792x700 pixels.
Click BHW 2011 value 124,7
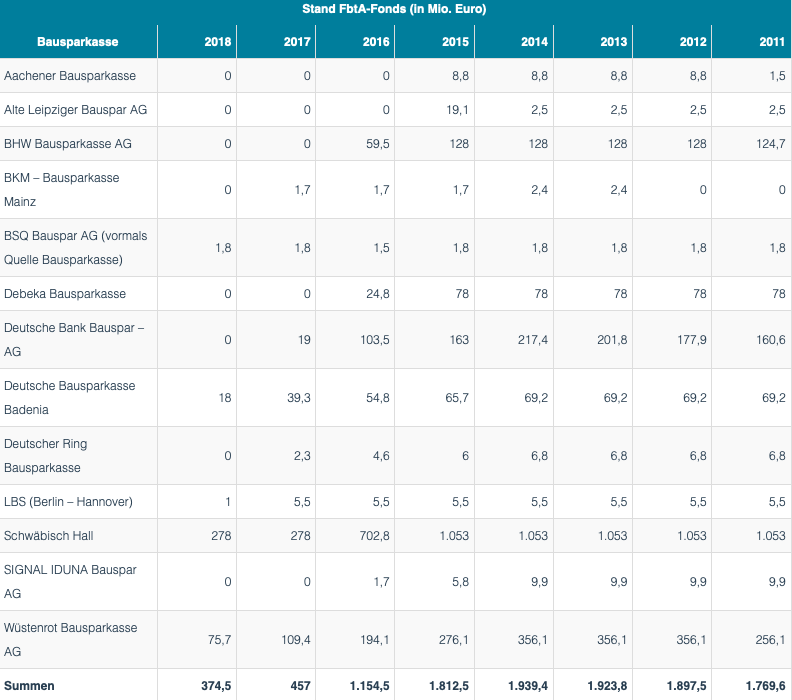pos(771,144)
